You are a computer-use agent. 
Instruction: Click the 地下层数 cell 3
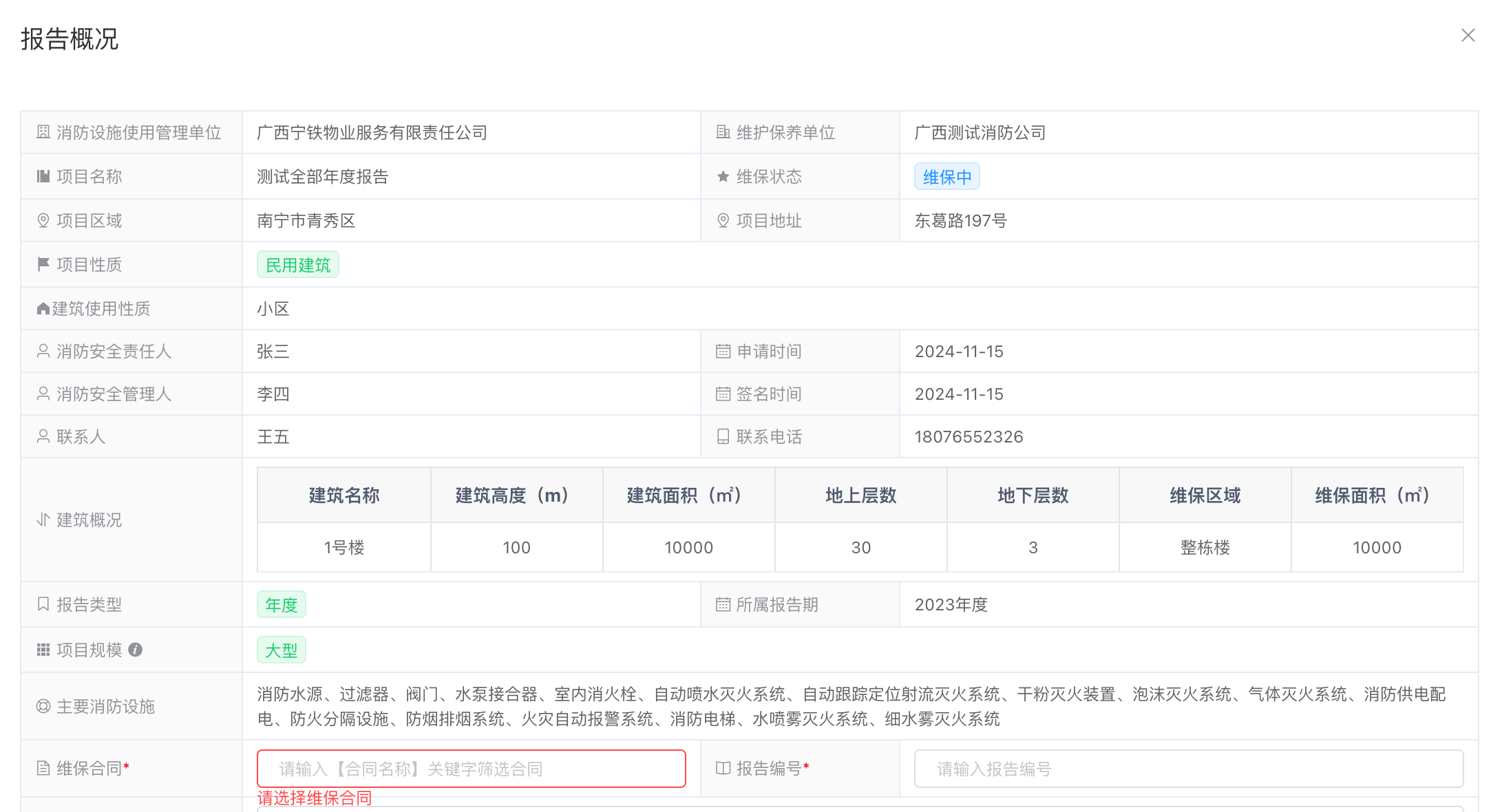(x=1033, y=547)
